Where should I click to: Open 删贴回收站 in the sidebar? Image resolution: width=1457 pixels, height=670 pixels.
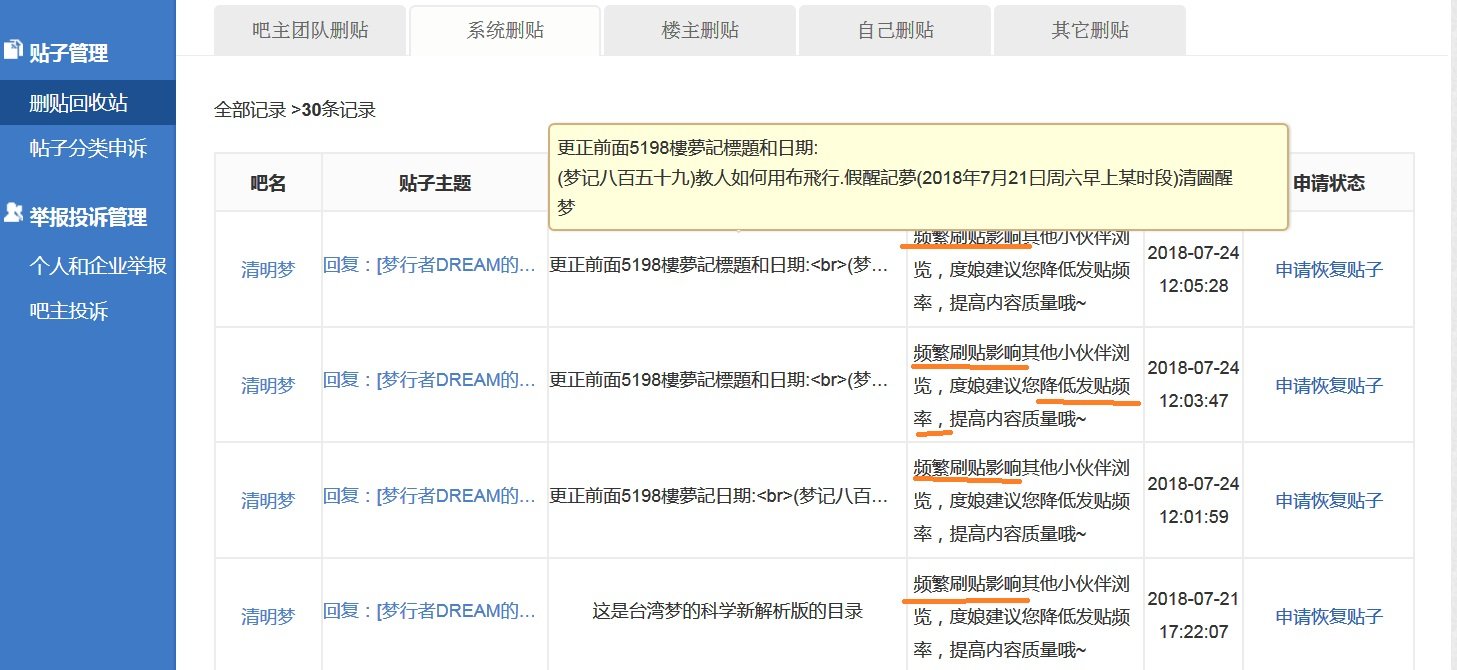(x=88, y=102)
